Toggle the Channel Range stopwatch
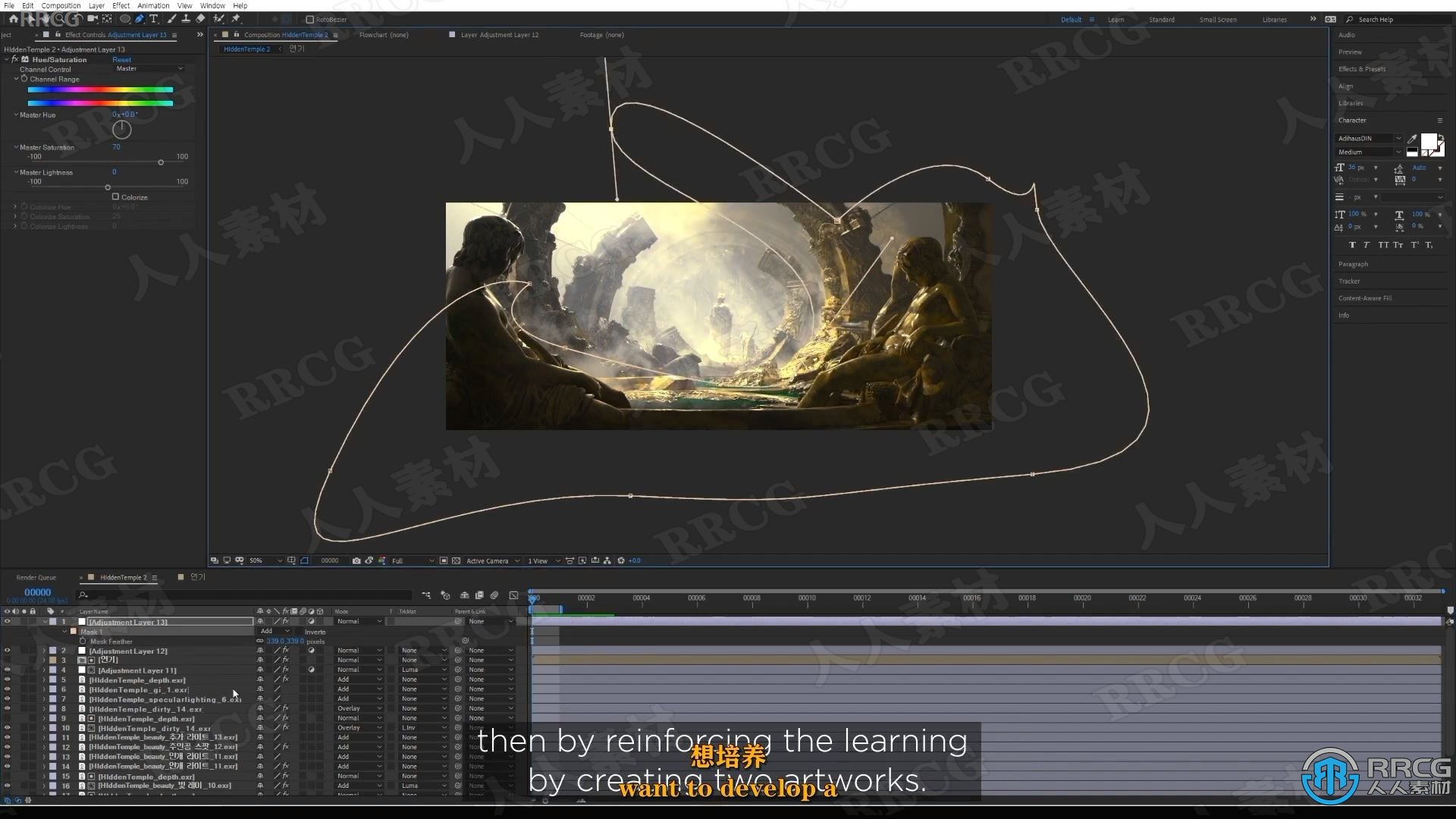This screenshot has width=1456, height=819. tap(24, 79)
